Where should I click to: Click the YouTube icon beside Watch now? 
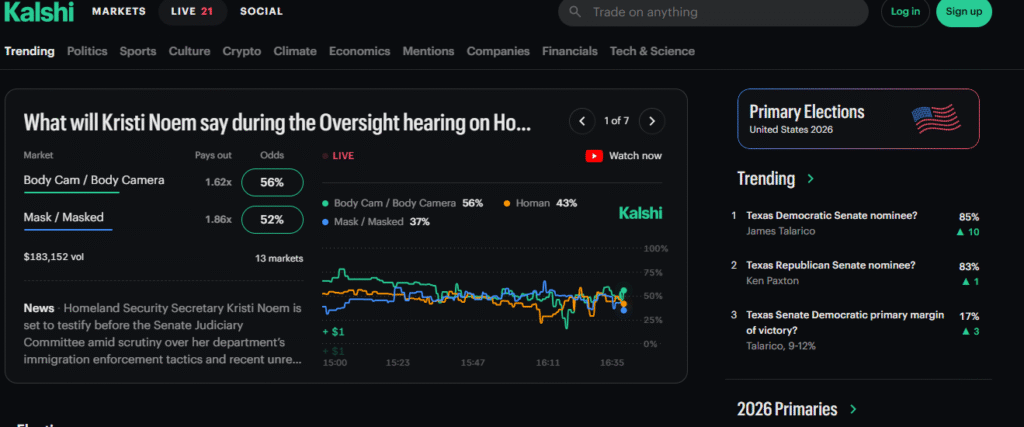[594, 156]
